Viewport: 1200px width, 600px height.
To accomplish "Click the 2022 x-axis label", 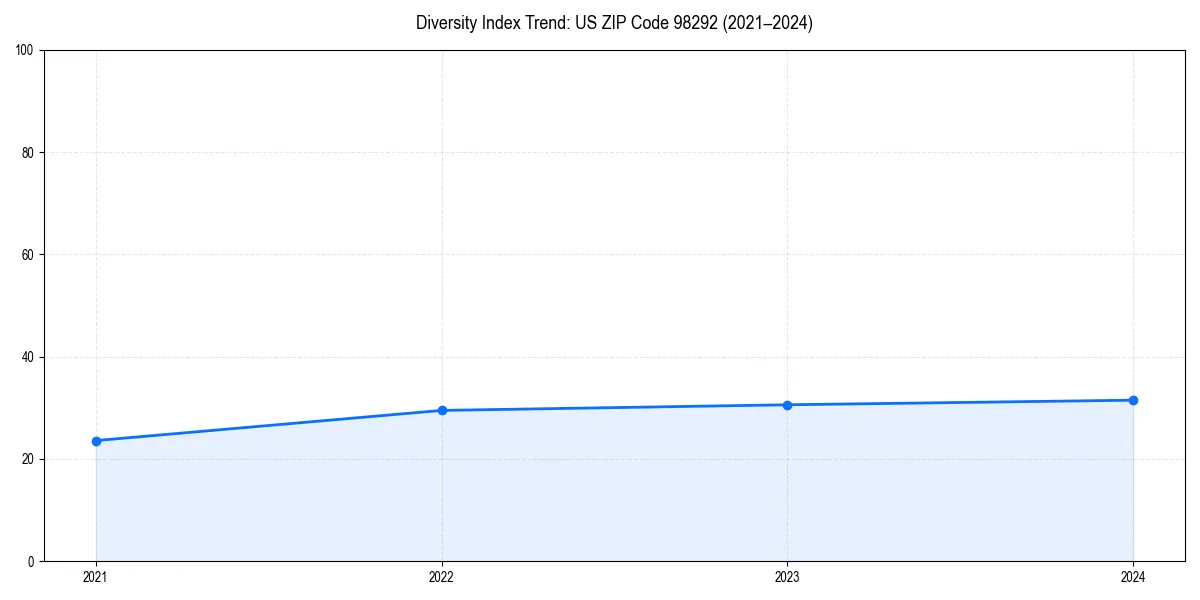I will (442, 577).
